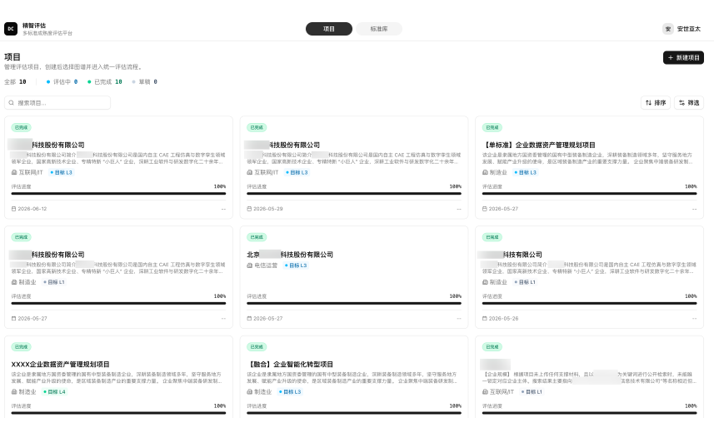Filter by 评估中 status
Screen dimensions: 719x424
pos(62,82)
